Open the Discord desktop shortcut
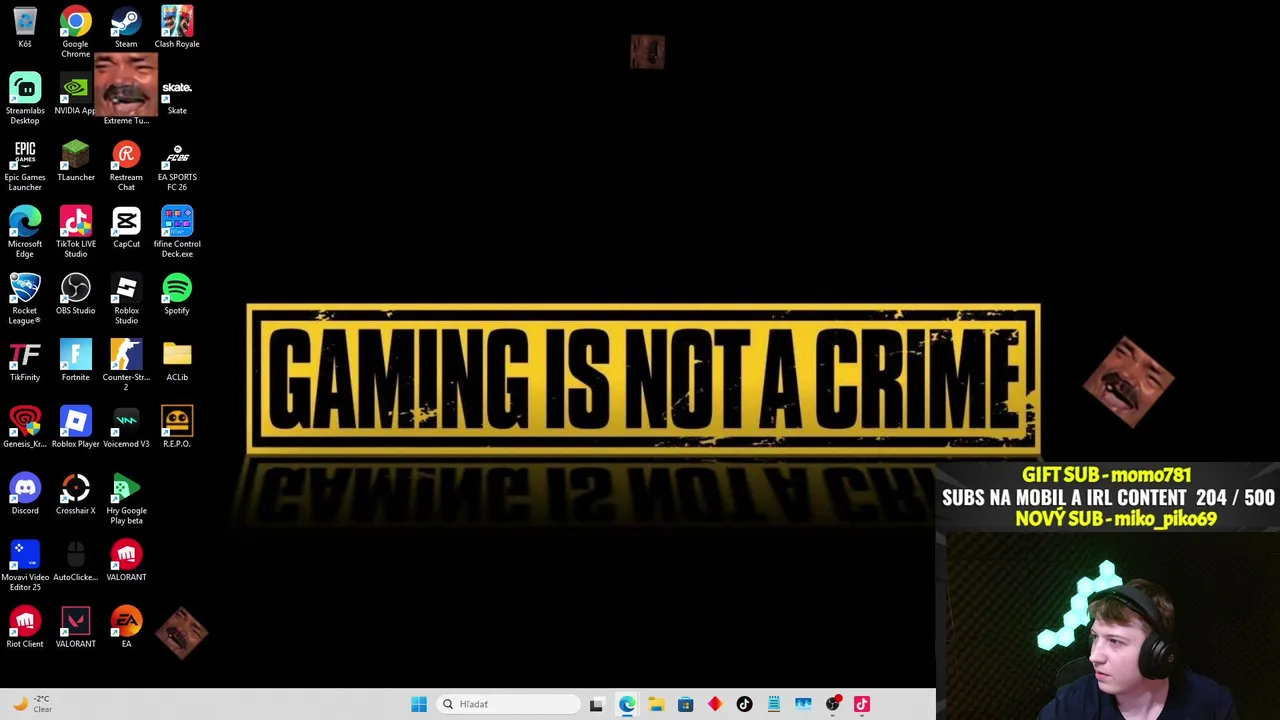 (25, 495)
